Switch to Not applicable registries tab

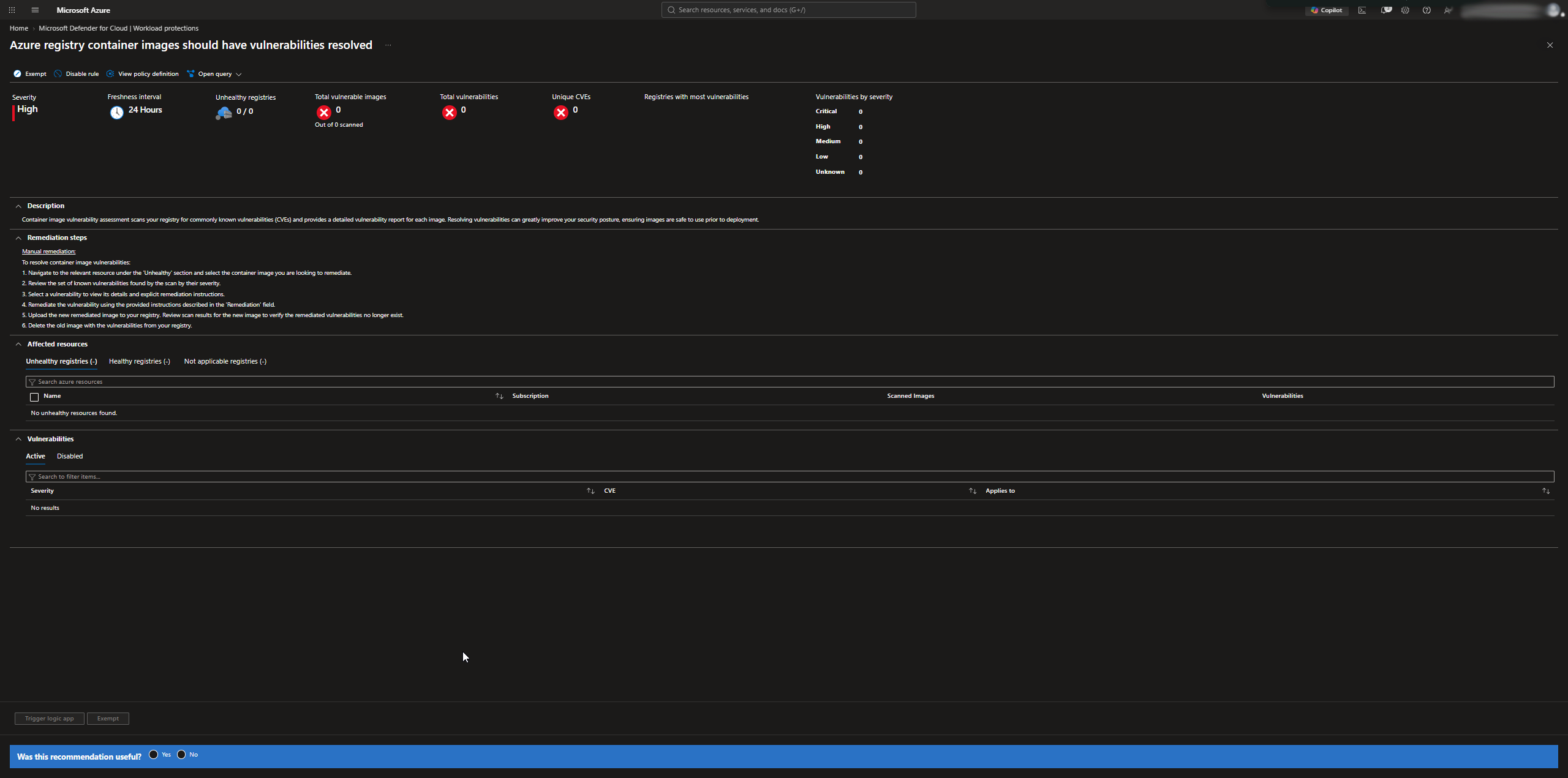[x=225, y=361]
